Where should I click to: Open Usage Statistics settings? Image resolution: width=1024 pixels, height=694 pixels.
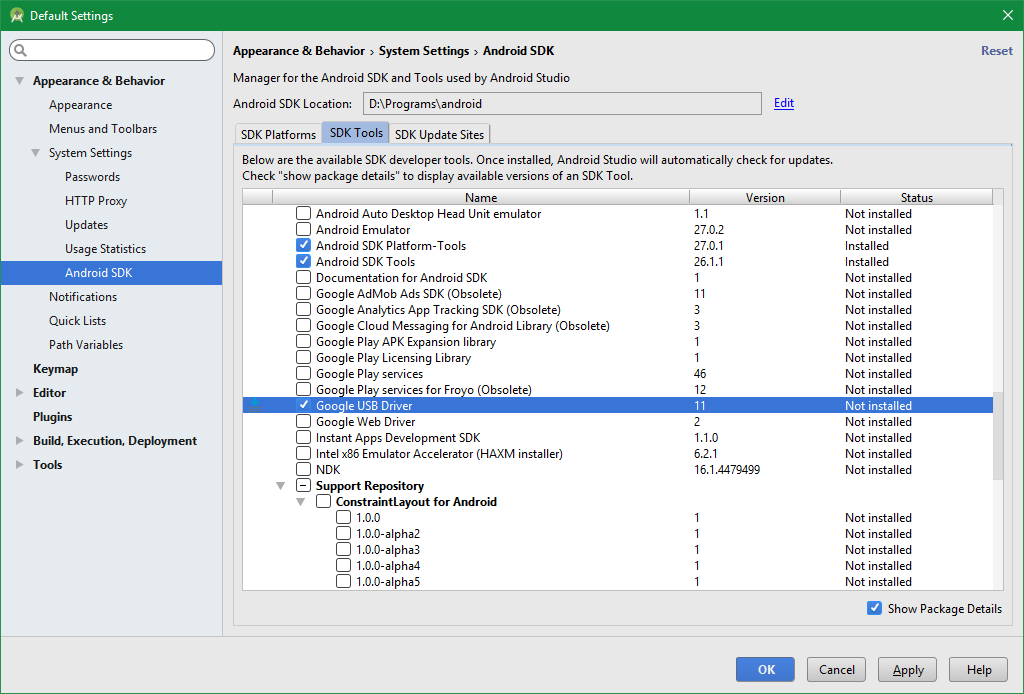pyautogui.click(x=105, y=249)
